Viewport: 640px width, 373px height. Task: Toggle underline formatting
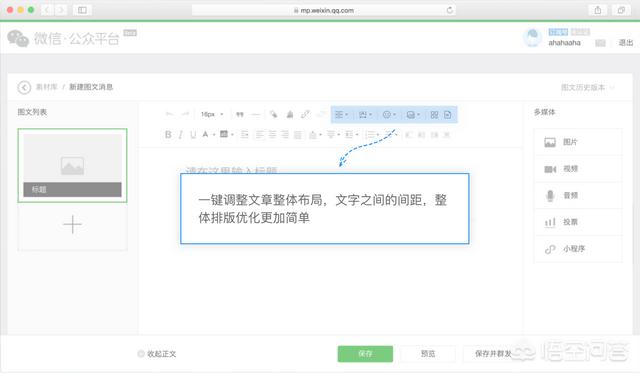point(193,134)
